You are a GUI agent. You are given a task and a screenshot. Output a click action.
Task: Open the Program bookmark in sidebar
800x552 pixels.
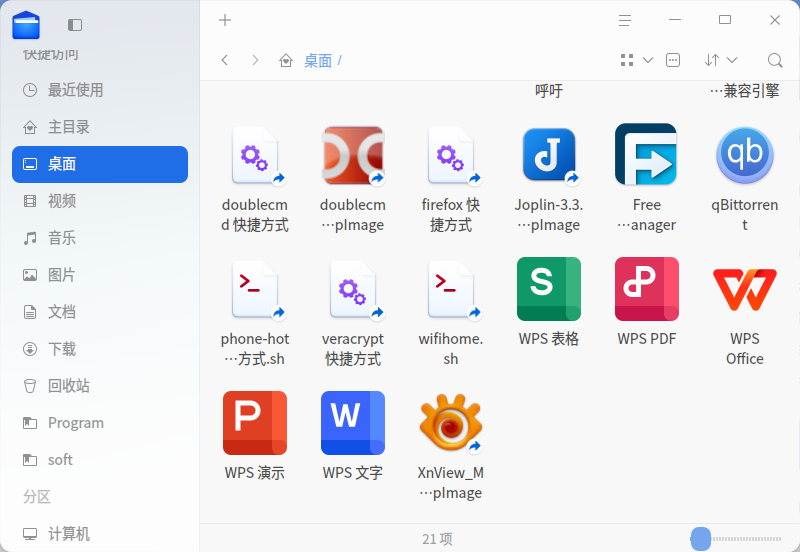(x=100, y=423)
